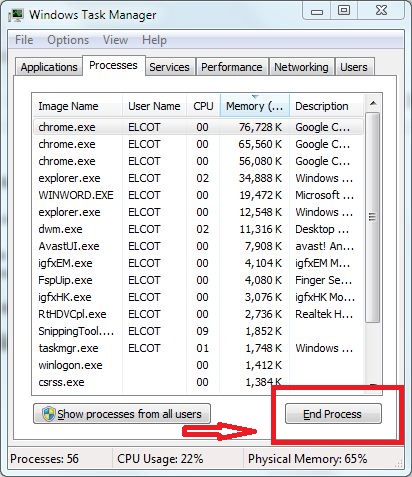Select the winlogon.exe process
This screenshot has width=412, height=477.
(198, 365)
